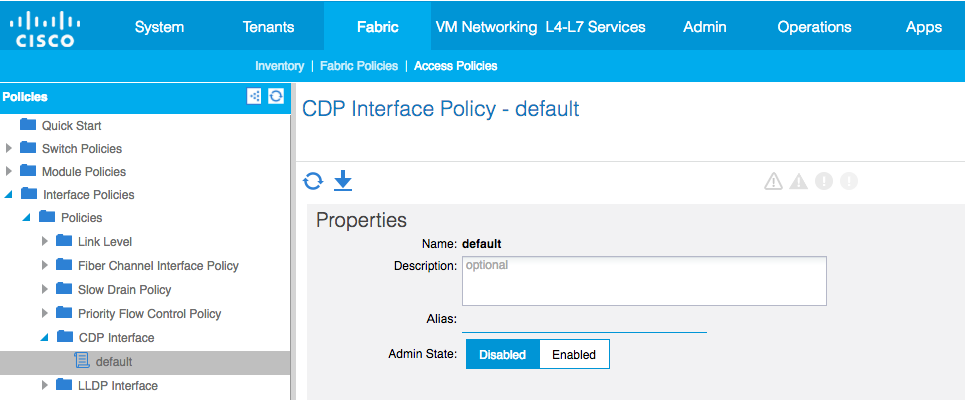965x400 pixels.
Task: Refresh the CDP Interface Policy pane
Action: pyautogui.click(x=313, y=181)
